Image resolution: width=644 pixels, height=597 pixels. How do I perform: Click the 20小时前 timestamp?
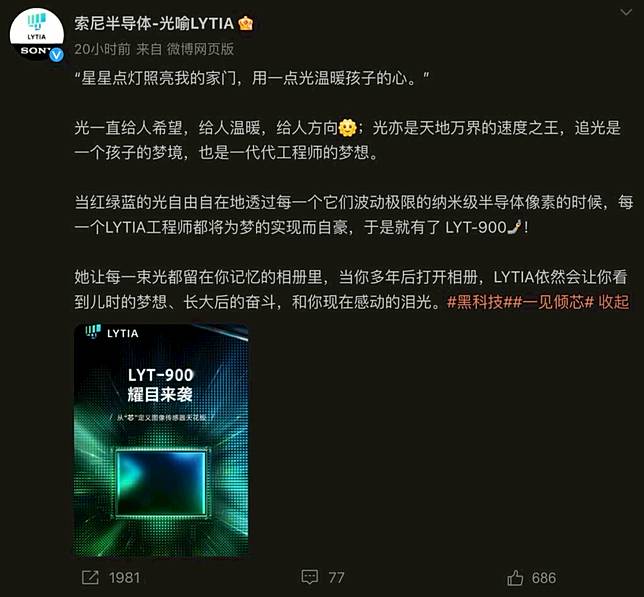pyautogui.click(x=102, y=49)
